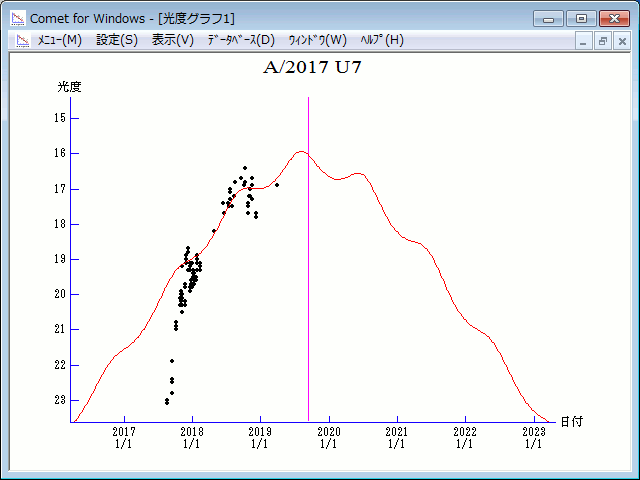Restore down the inner graph child window
Screen dimensions: 640x480
(603, 41)
